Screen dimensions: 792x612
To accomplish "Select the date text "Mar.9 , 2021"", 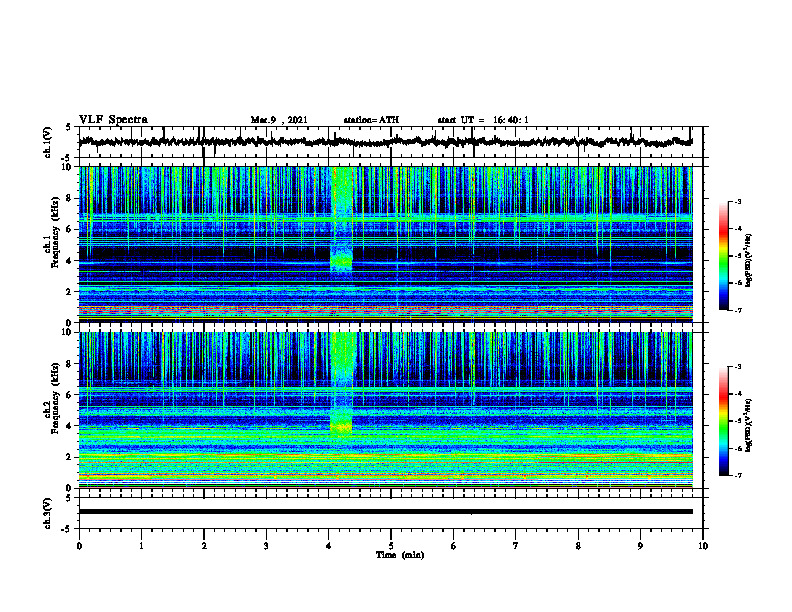I will [279, 120].
